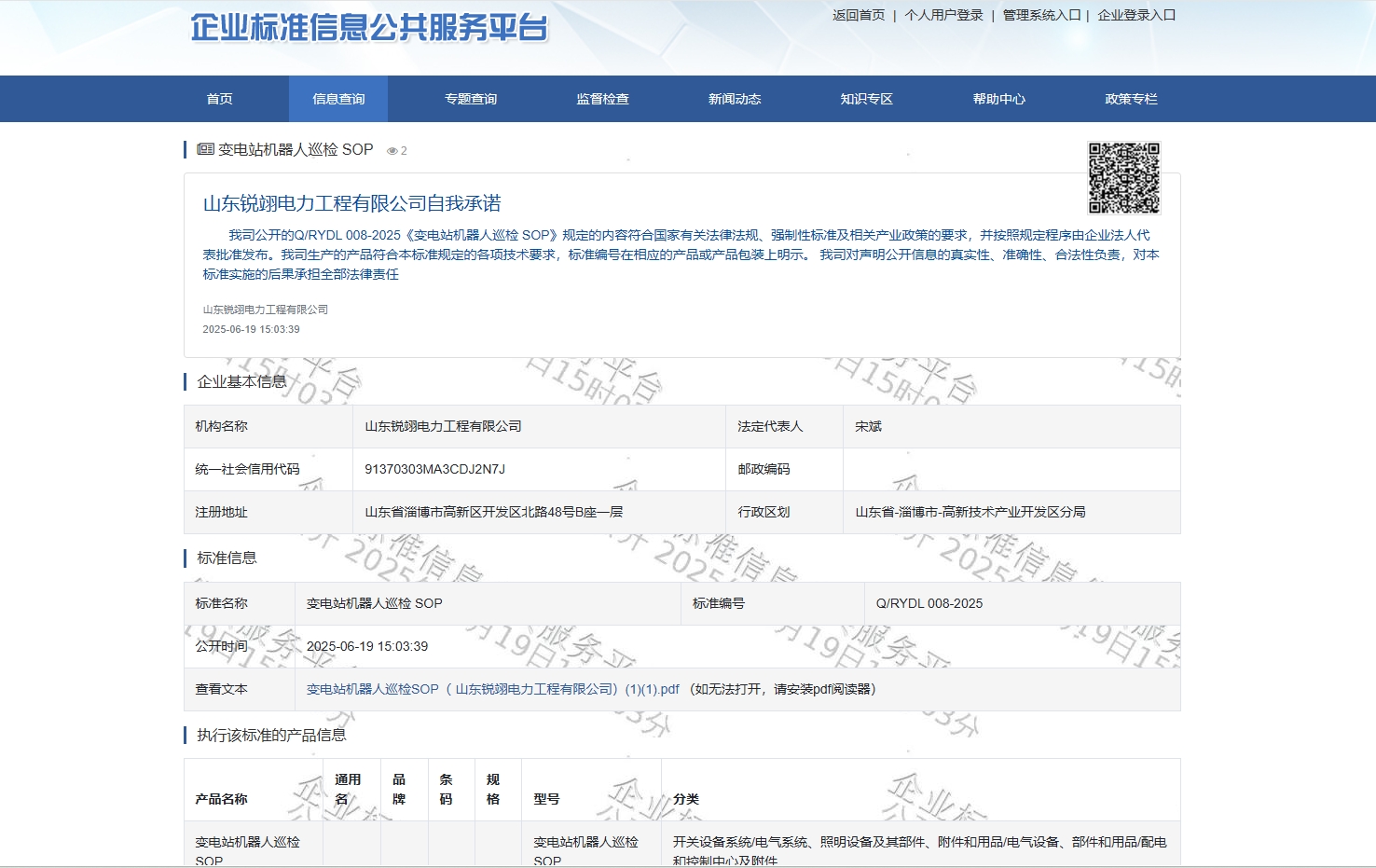The image size is (1376, 868).
Task: Open the 帮助中心 navigation tab
Action: click(x=999, y=99)
